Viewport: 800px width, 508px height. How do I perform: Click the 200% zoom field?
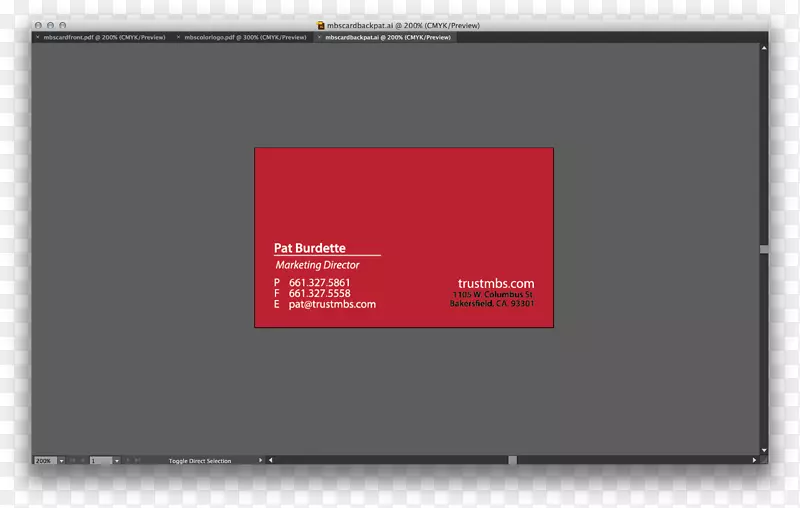tap(44, 461)
